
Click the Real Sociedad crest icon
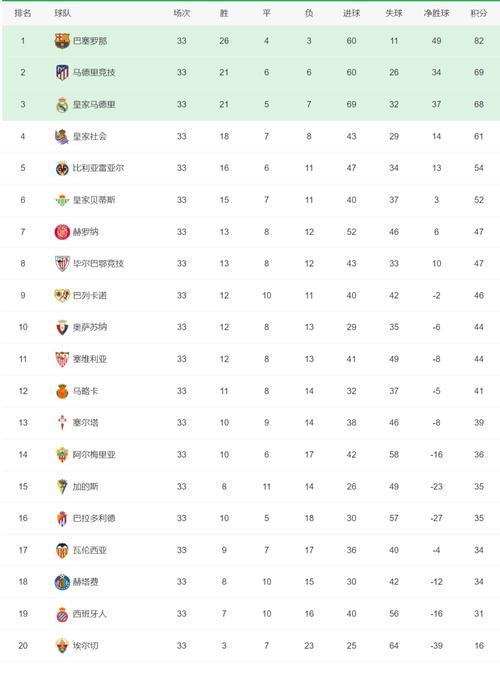pos(62,137)
